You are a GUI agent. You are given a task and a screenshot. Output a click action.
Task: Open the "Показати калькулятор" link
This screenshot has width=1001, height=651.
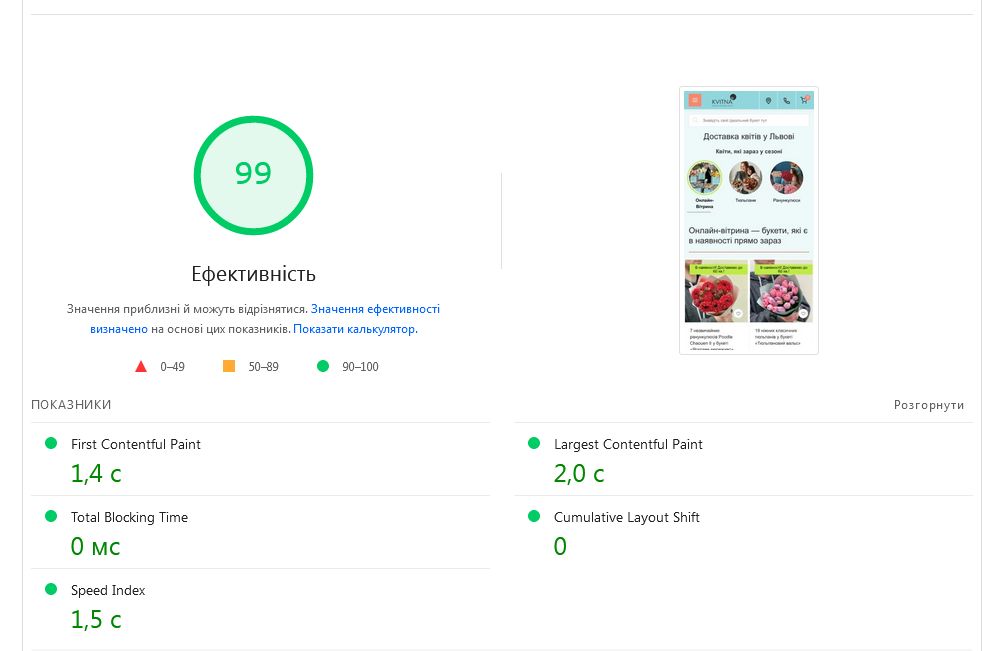[x=355, y=329]
